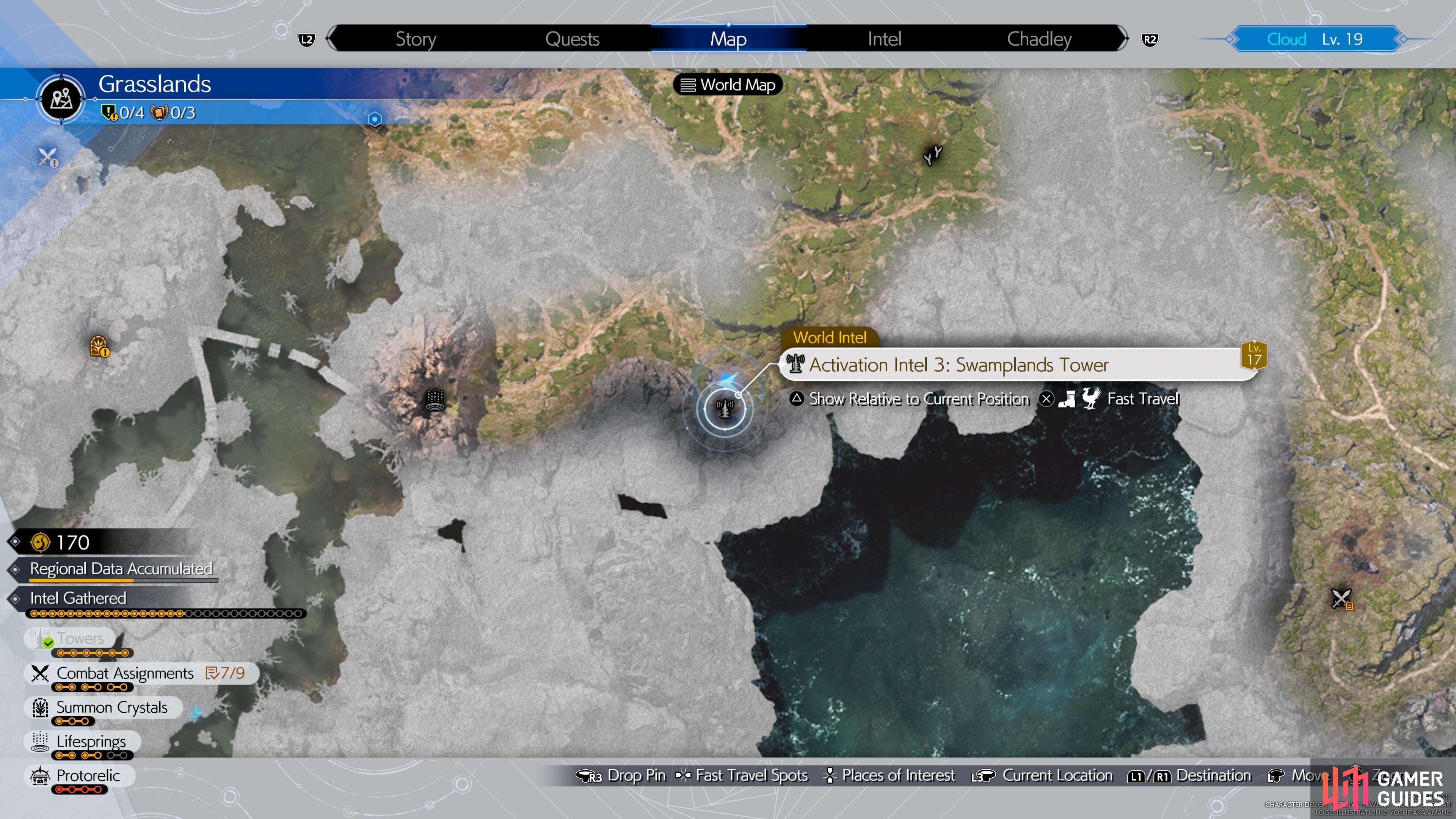This screenshot has height=819, width=1456.
Task: Click the boot walking travel icon
Action: [x=1067, y=399]
